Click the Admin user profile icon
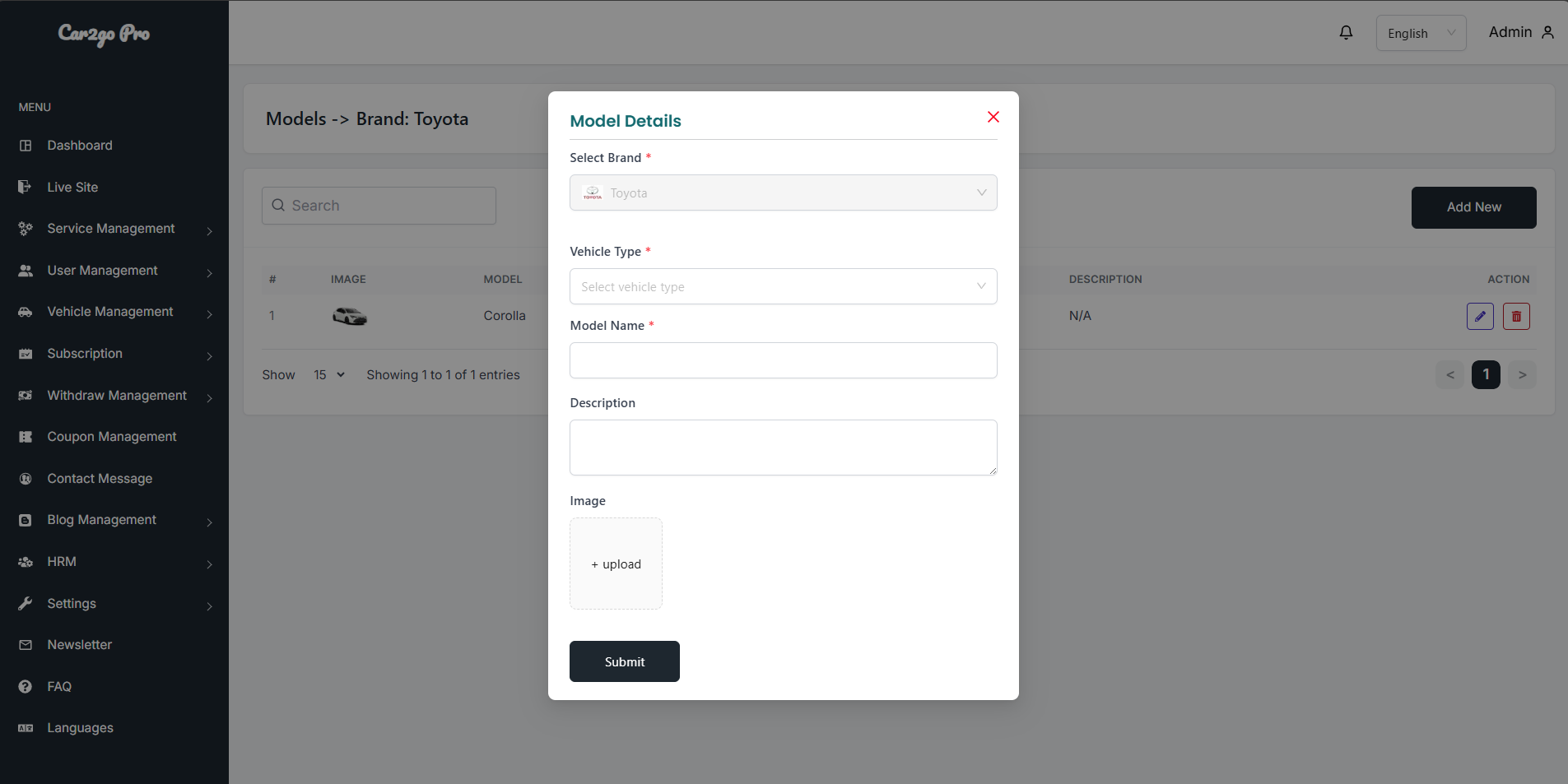Screen dimensions: 1568x784 (1547, 33)
